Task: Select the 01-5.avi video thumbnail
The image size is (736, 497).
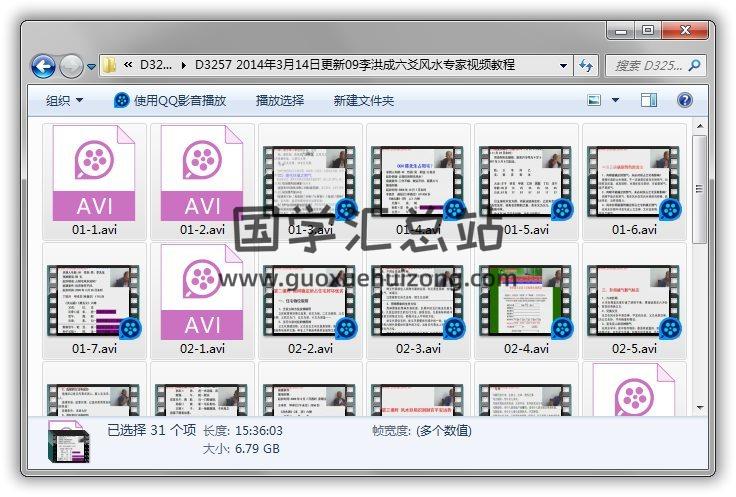Action: coord(526,183)
